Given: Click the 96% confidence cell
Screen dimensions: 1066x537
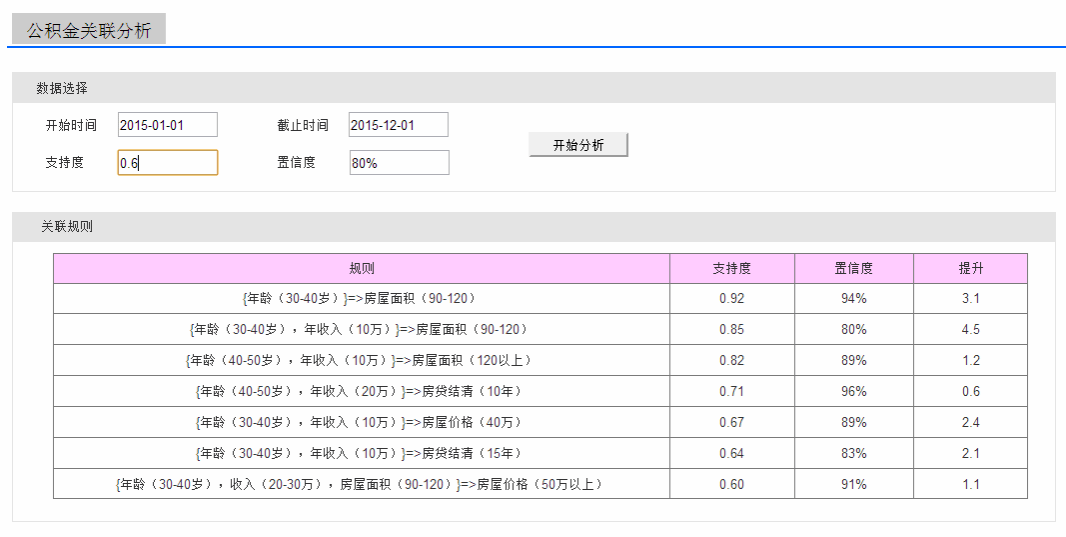Looking at the screenshot, I should (x=853, y=391).
